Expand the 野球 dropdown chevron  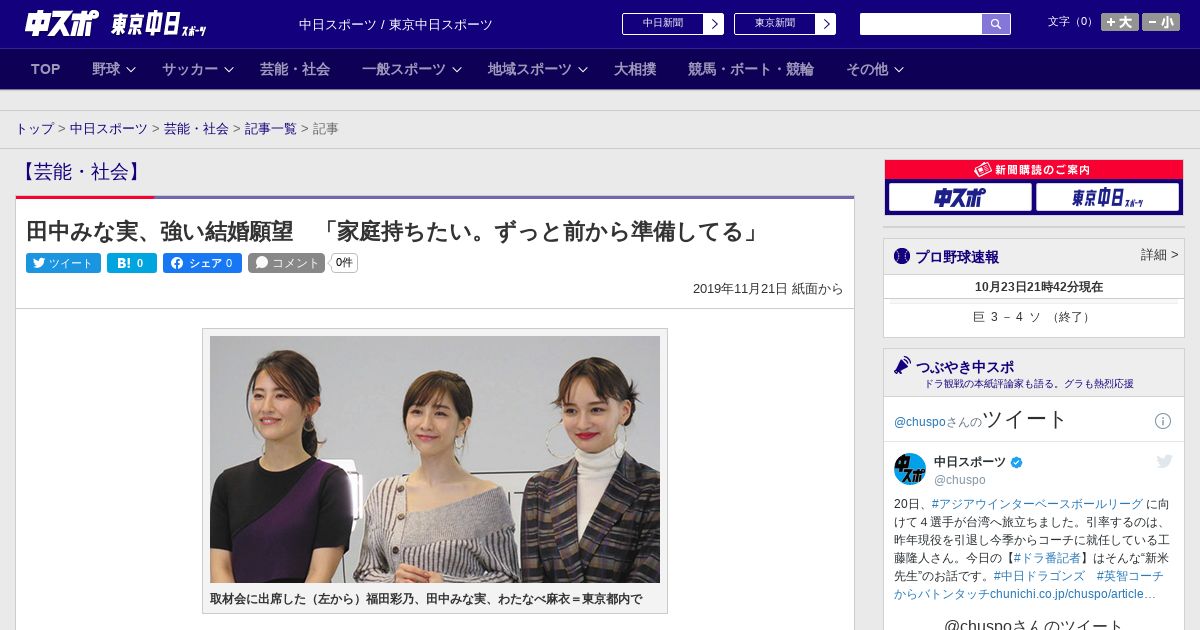[131, 70]
